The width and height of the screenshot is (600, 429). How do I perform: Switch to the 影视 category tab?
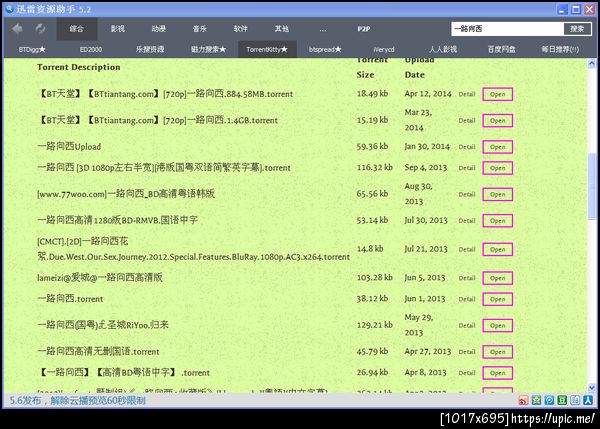[x=117, y=29]
